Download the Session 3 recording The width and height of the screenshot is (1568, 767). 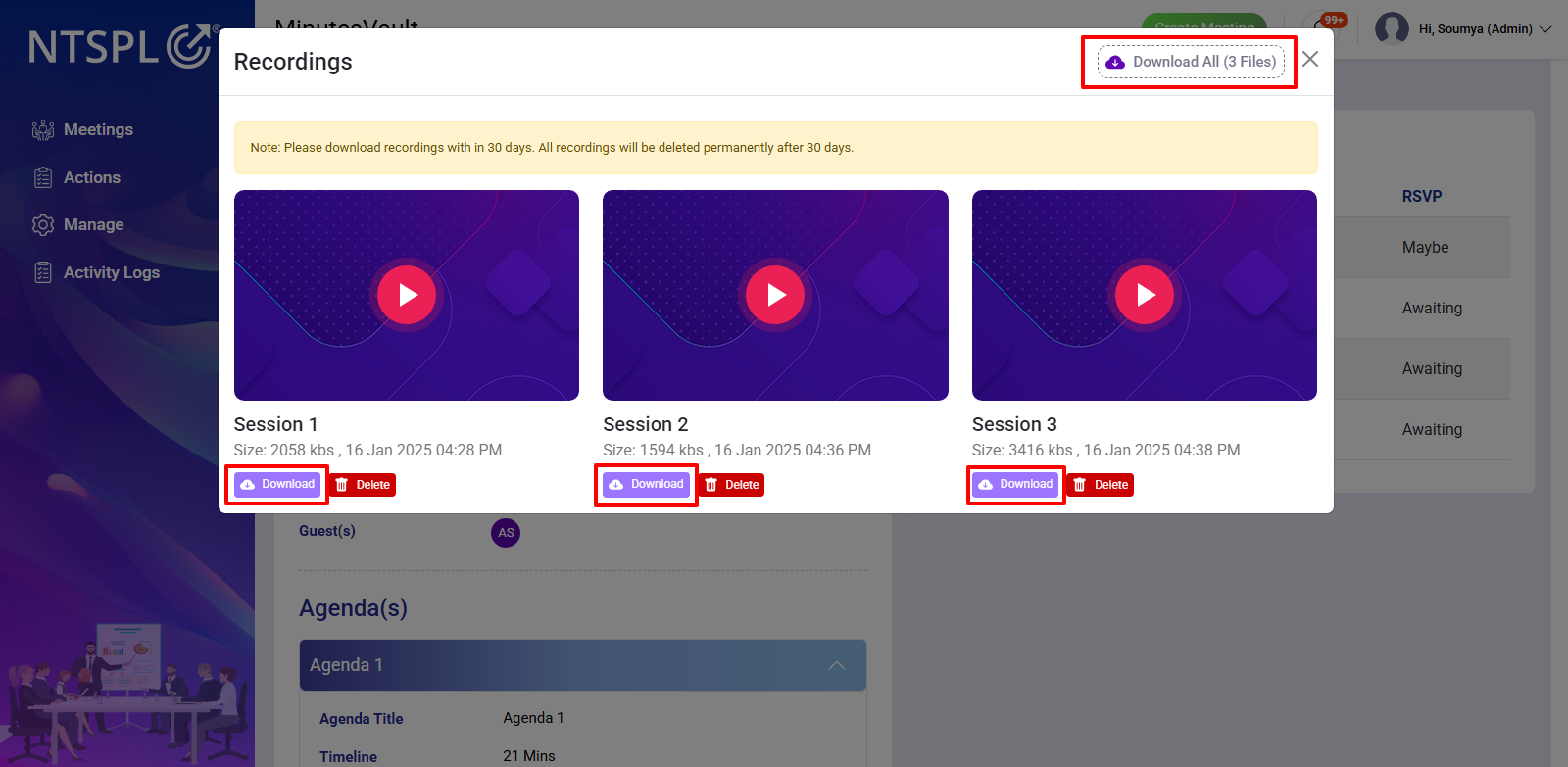[x=1015, y=485]
